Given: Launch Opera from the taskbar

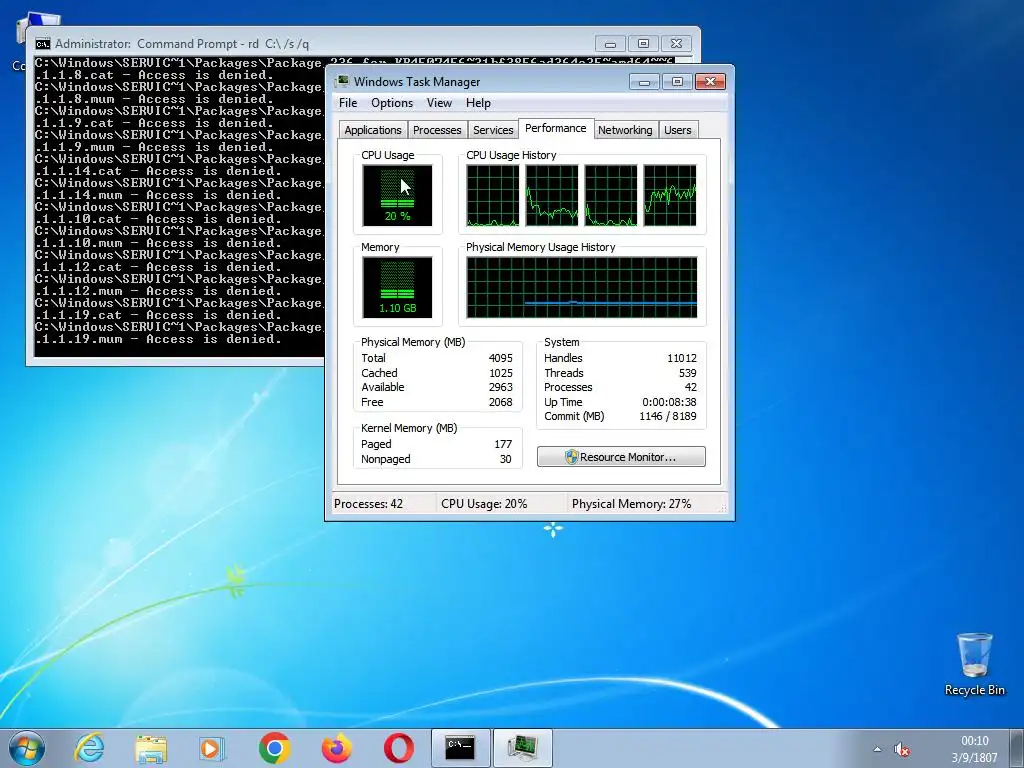Looking at the screenshot, I should click(398, 748).
